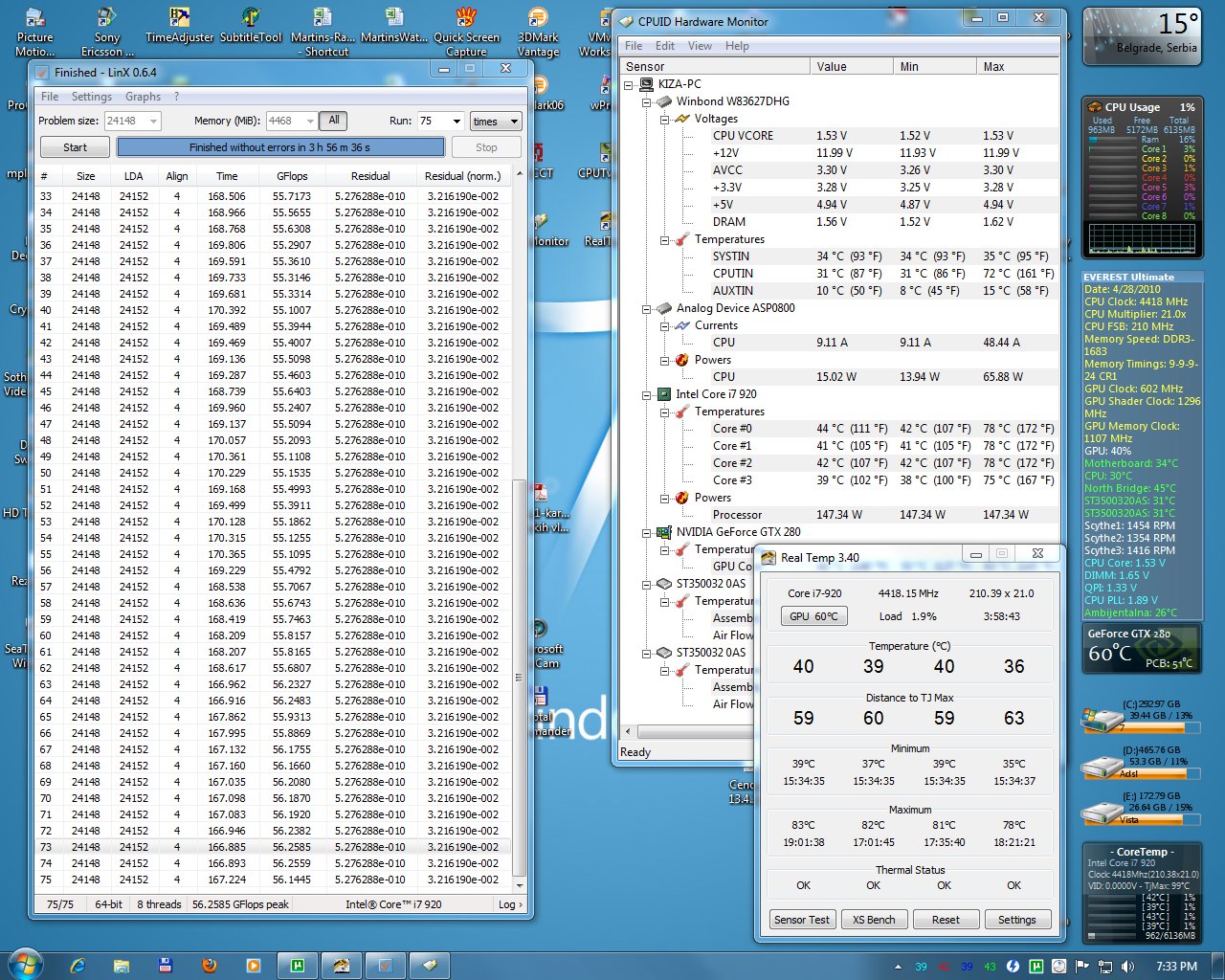Launch Firefox from the taskbar
Image resolution: width=1225 pixels, height=980 pixels.
pyautogui.click(x=210, y=966)
